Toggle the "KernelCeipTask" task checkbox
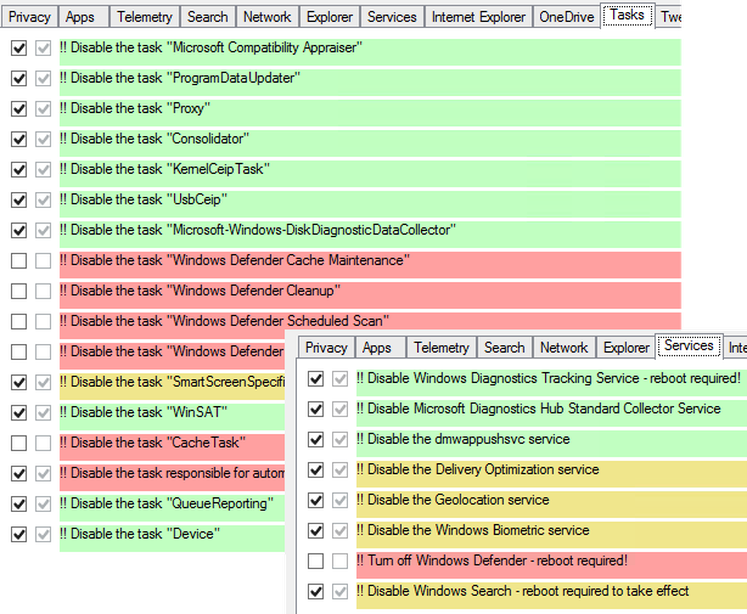Viewport: 747px width, 614px height. coord(19,170)
